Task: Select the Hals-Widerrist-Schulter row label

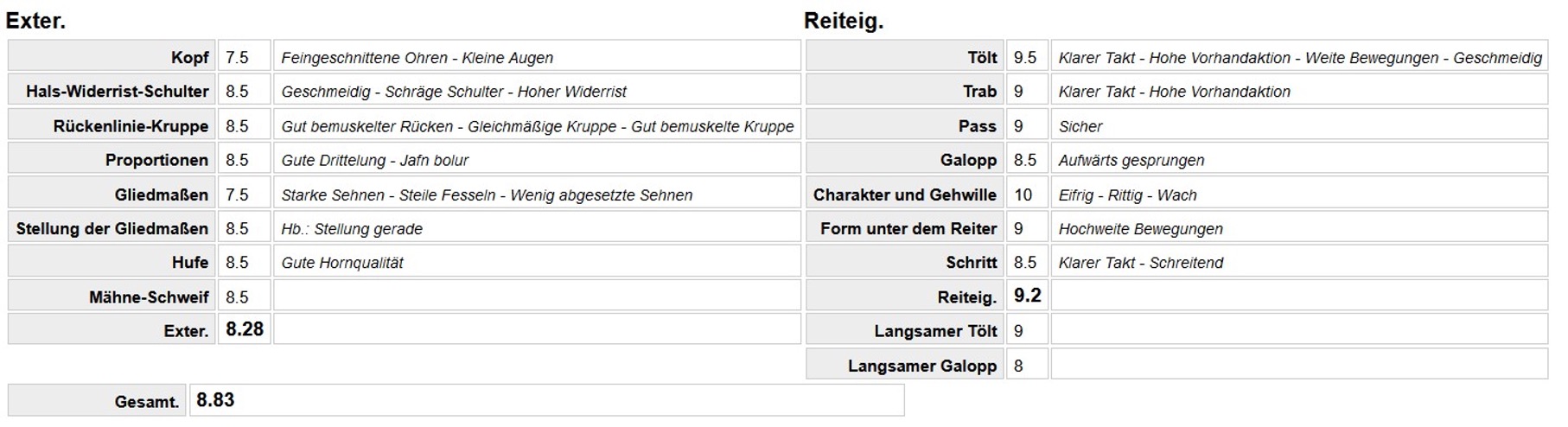Action: pos(117,91)
